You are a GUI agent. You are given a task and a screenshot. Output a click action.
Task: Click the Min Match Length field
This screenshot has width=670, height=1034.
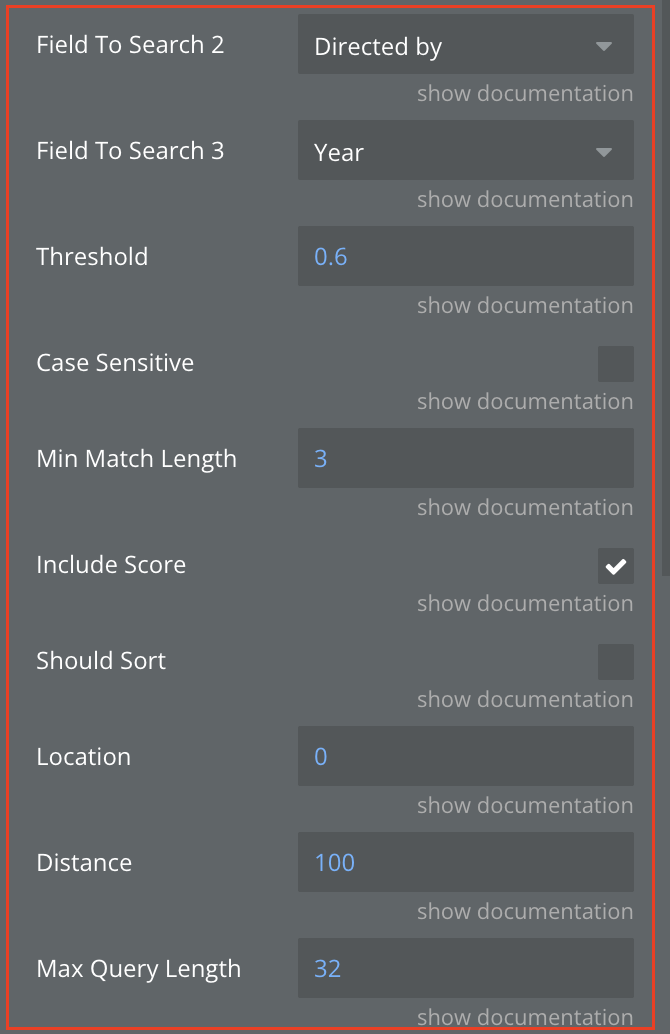click(465, 459)
